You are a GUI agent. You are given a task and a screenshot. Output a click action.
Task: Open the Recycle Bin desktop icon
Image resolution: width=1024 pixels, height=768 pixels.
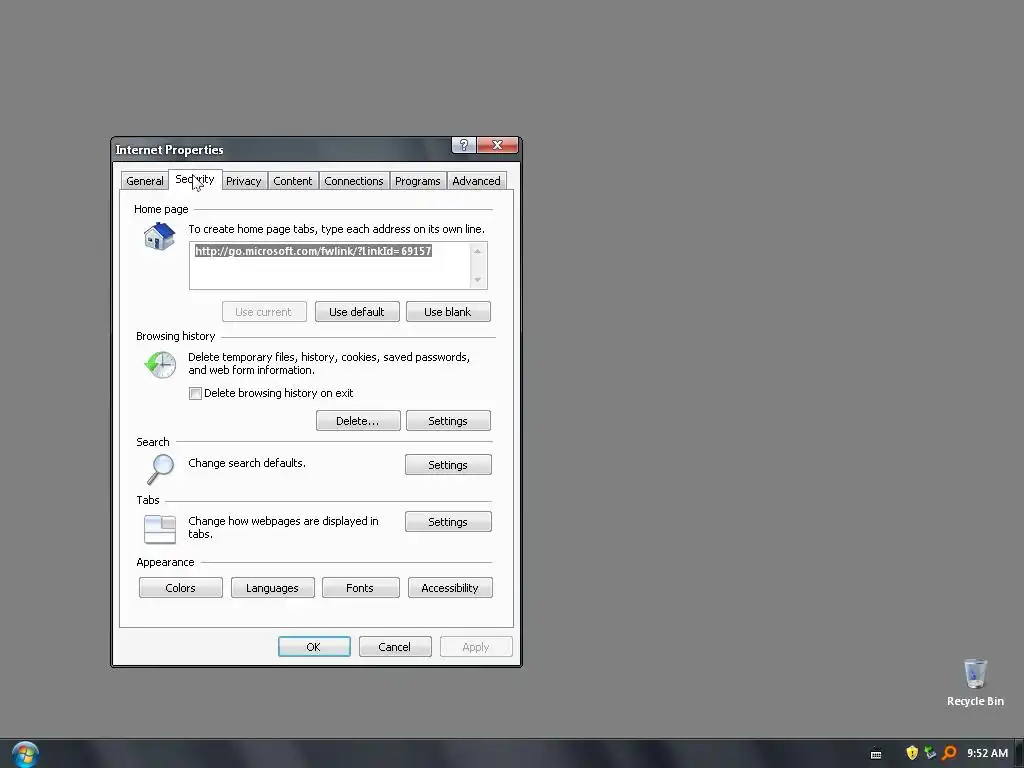pyautogui.click(x=975, y=683)
